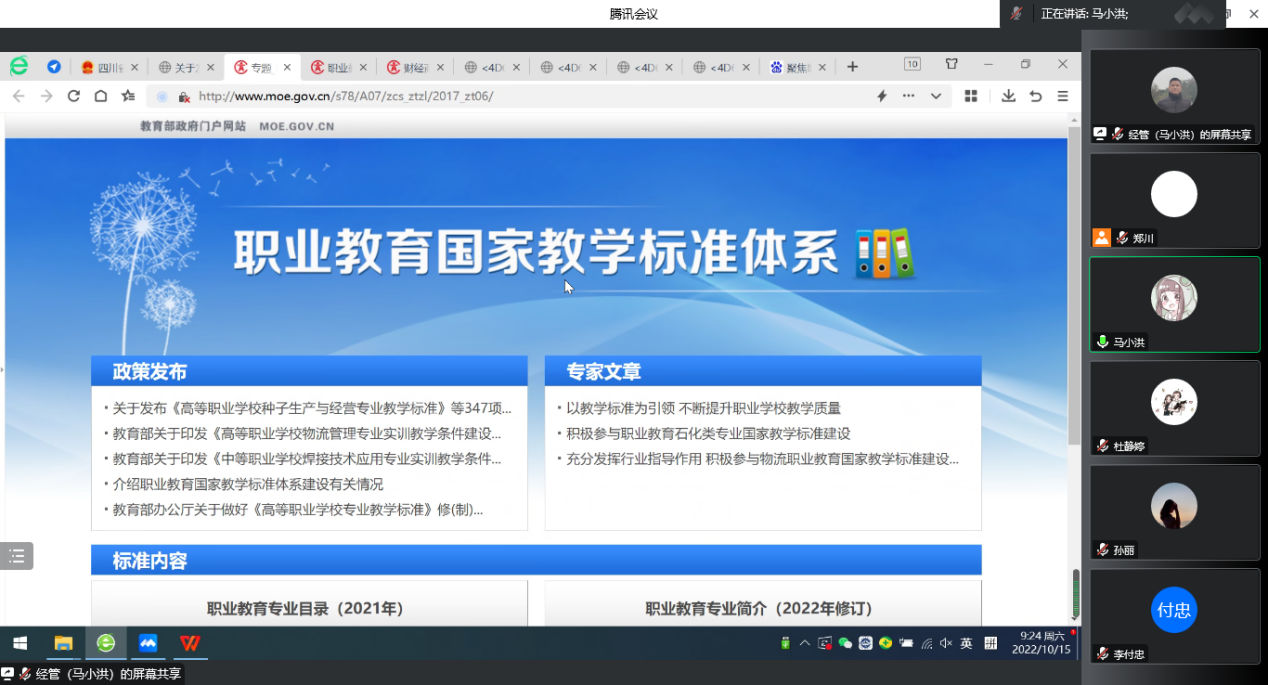Go to the browser home page icon
This screenshot has height=685, width=1268.
[100, 96]
